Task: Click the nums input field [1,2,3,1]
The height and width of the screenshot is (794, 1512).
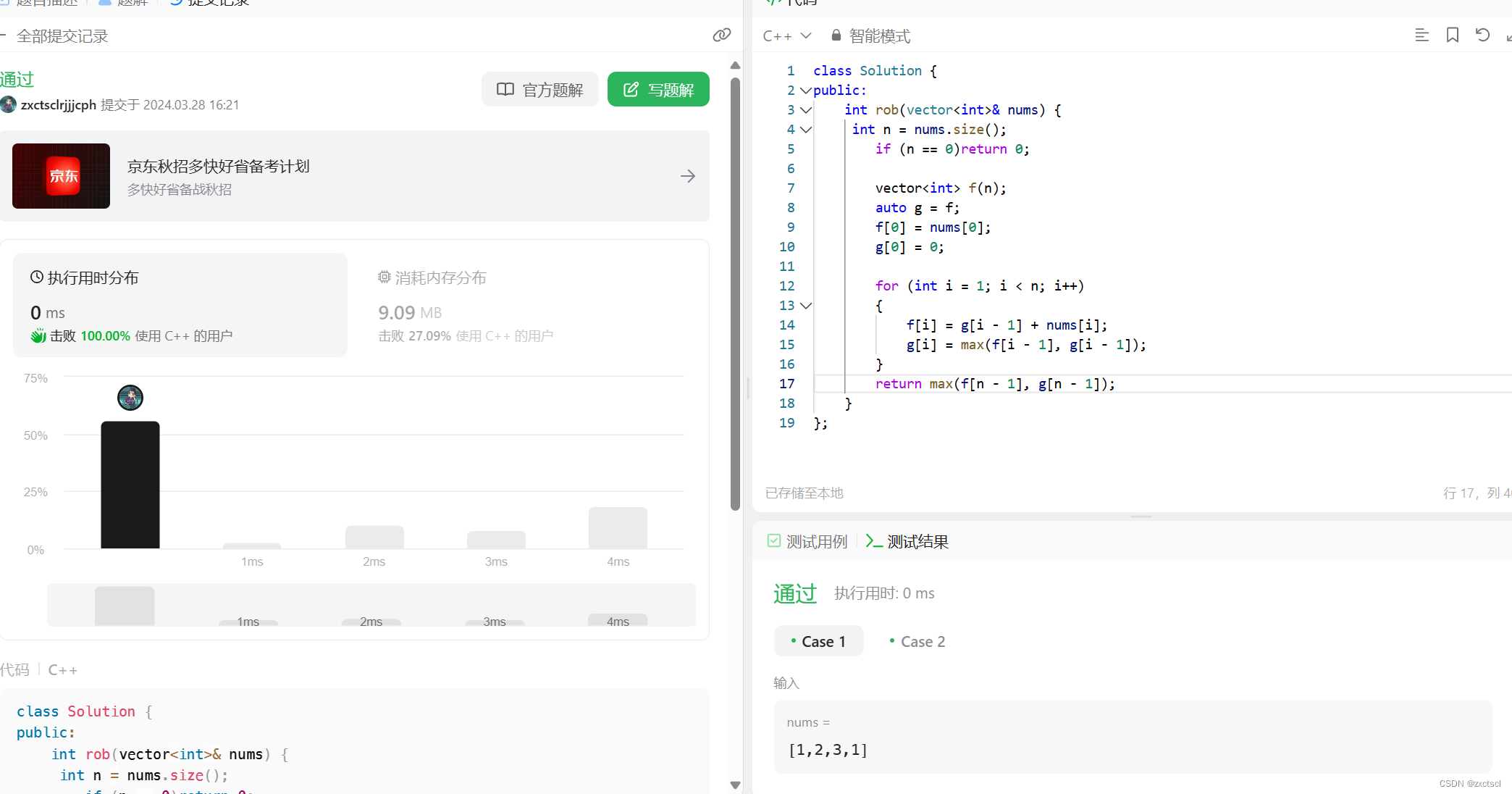Action: tap(1133, 736)
